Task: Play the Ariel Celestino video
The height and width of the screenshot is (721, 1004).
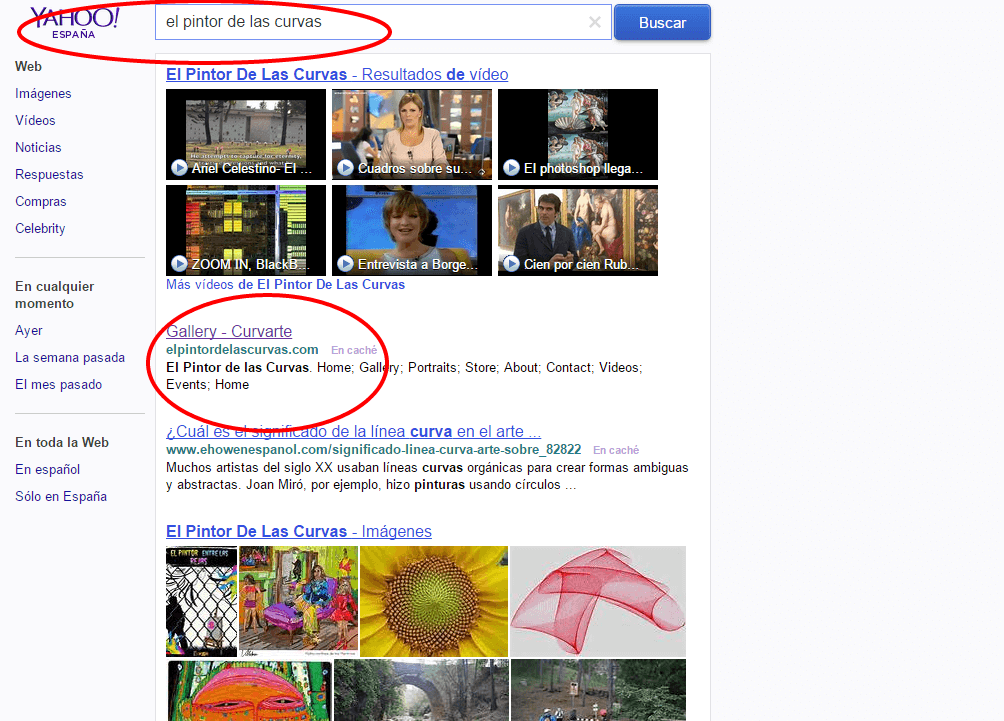Action: point(246,134)
